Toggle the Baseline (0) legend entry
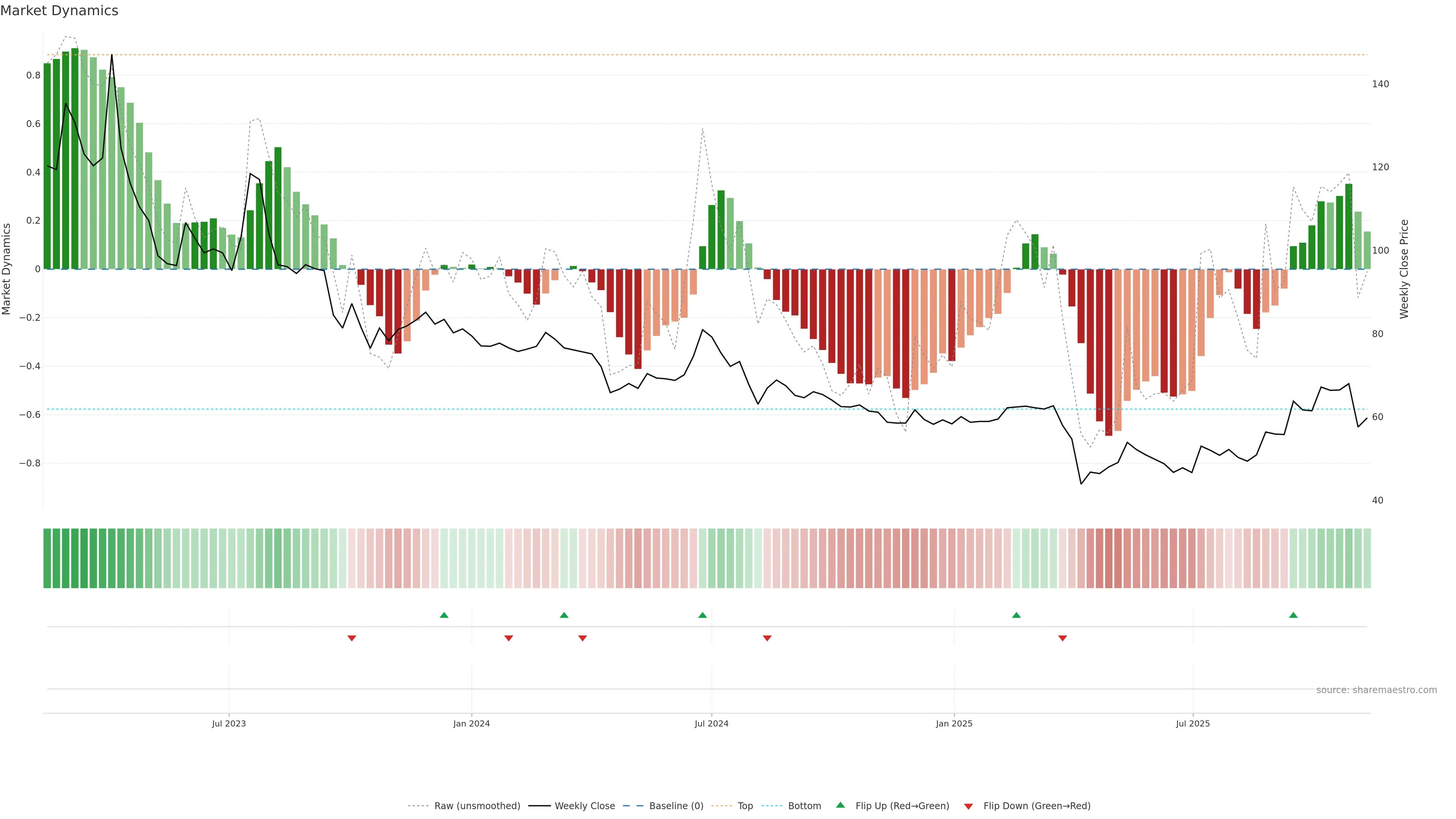Viewport: 1456px width, 819px height. click(676, 805)
